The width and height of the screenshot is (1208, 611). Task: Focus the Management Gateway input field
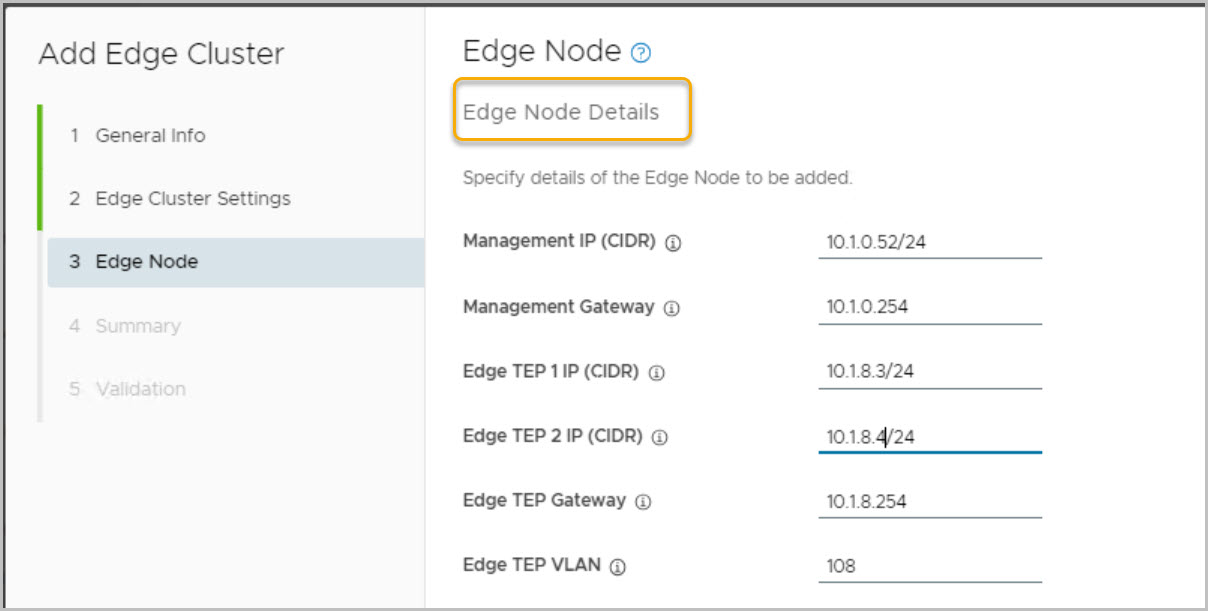[x=929, y=307]
